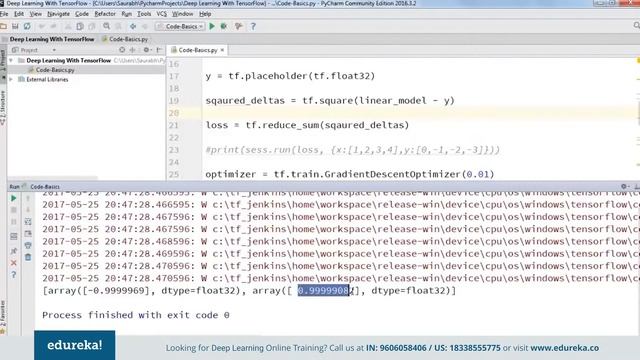Image resolution: width=640 pixels, height=360 pixels.
Task: Close the Code-Basics.py editor tab
Action: [x=222, y=50]
